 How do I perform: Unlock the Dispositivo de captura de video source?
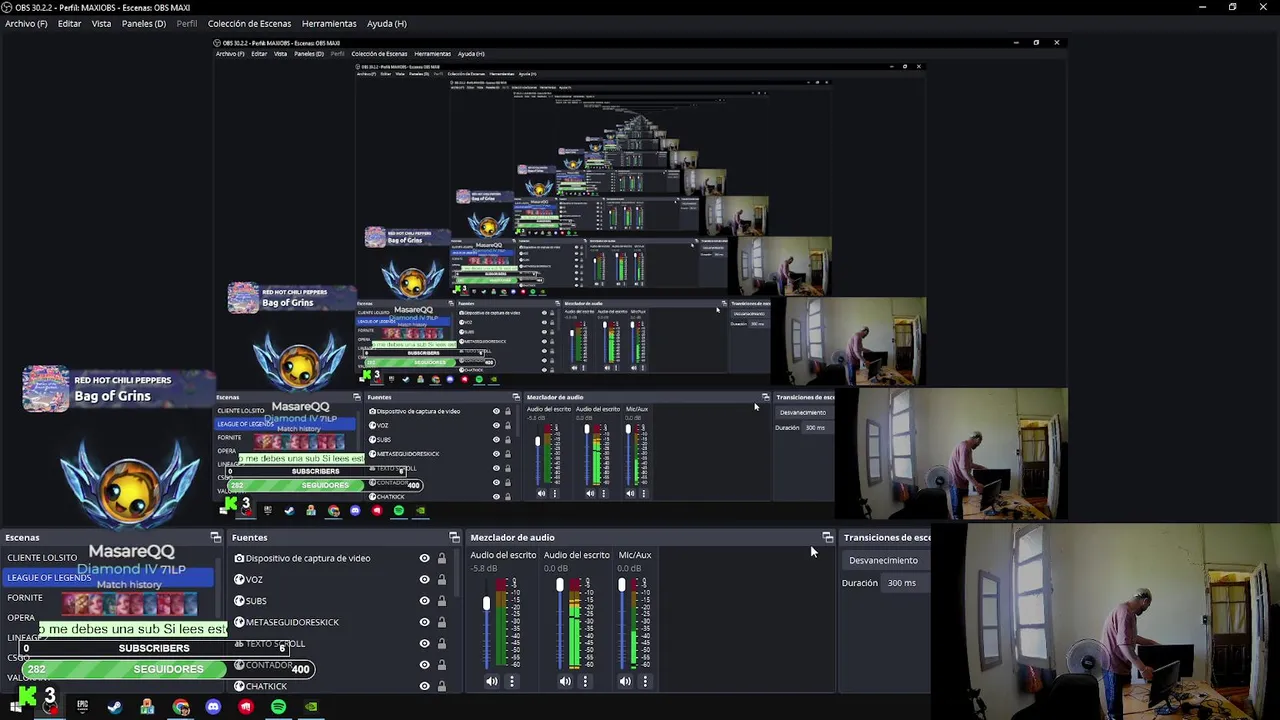pyautogui.click(x=441, y=558)
